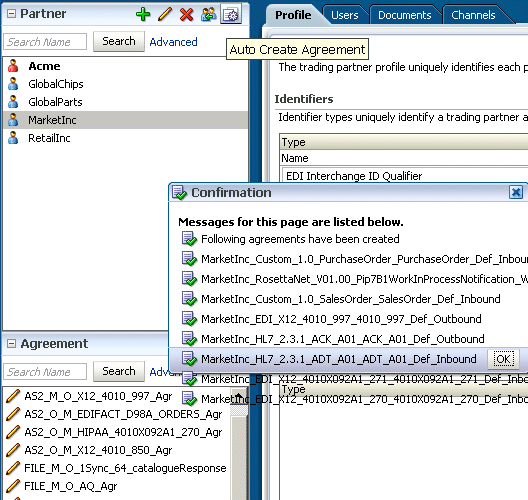Click the partner Search button
This screenshot has width=528, height=500.
click(x=119, y=41)
